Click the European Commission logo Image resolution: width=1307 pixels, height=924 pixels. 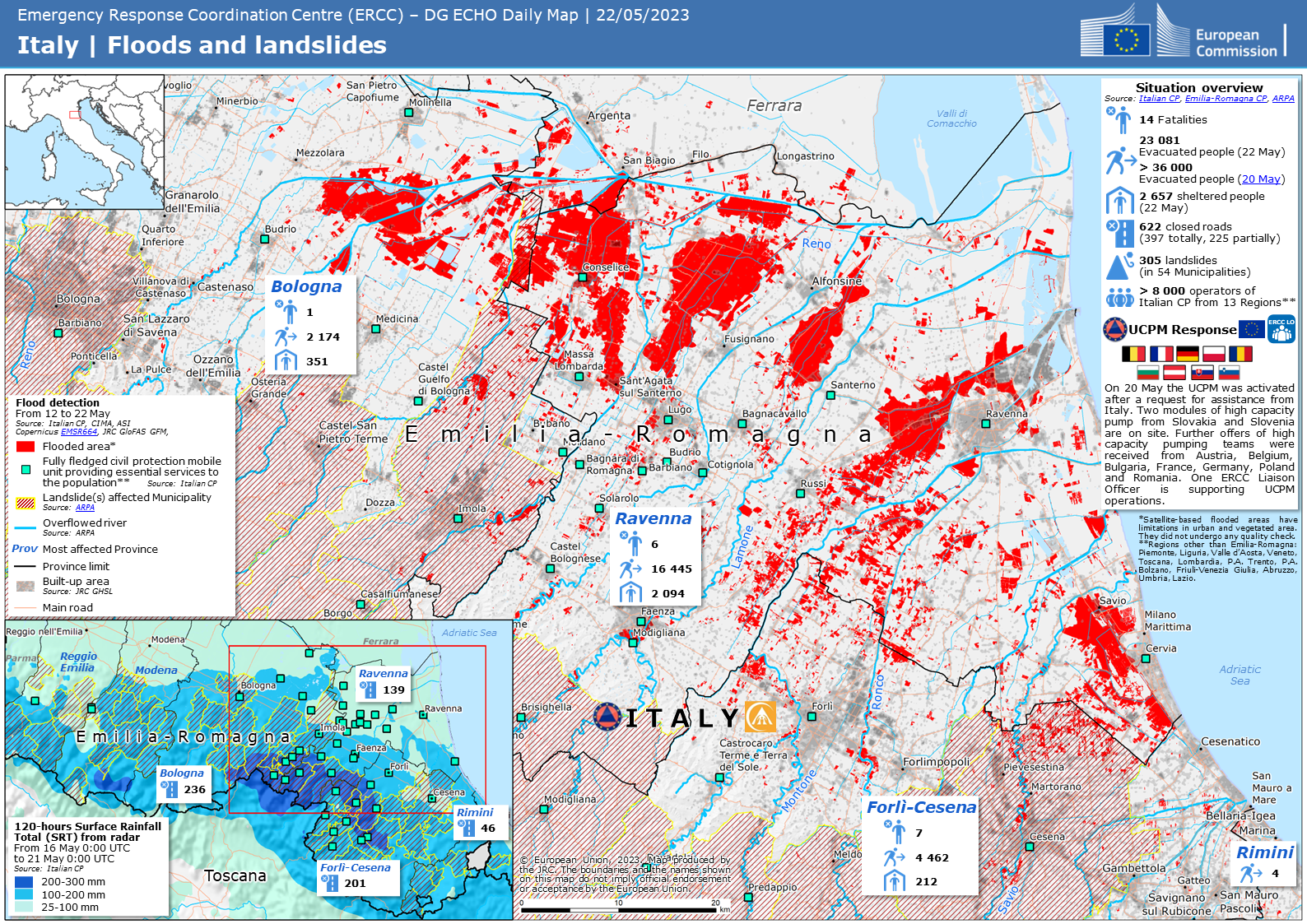tap(1182, 33)
